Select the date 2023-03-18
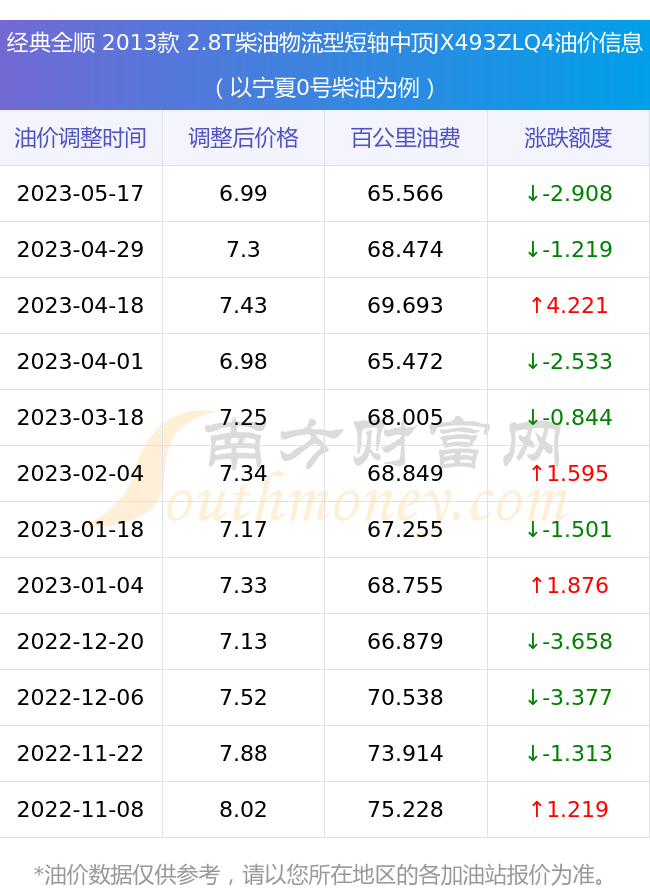The width and height of the screenshot is (650, 891). [x=81, y=417]
